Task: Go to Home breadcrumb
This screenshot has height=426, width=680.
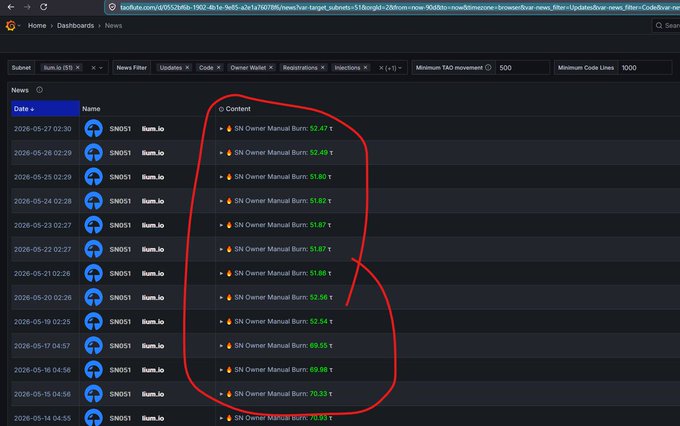Action: pyautogui.click(x=37, y=26)
